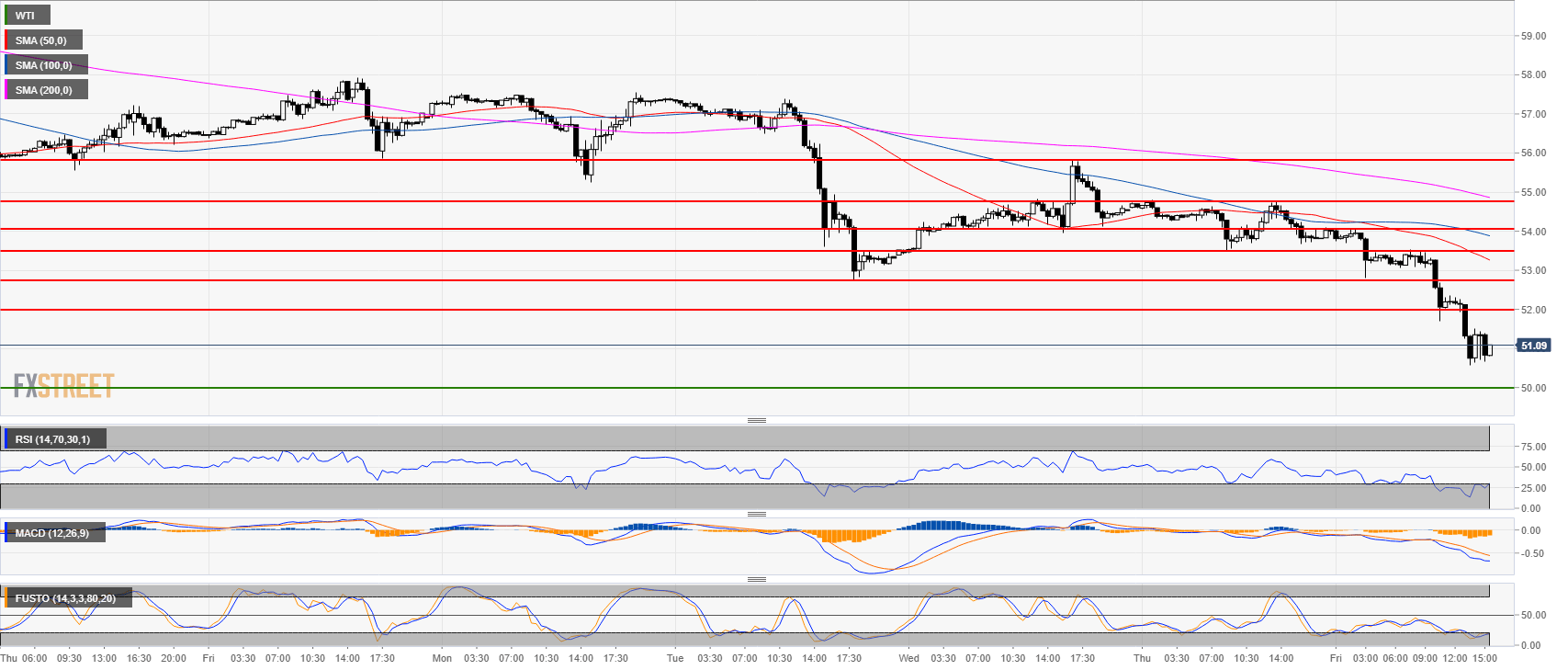Image resolution: width=1568 pixels, height=670 pixels.
Task: Click the FUSTO (14,3,3,80,20) indicator label
Action: (x=64, y=598)
